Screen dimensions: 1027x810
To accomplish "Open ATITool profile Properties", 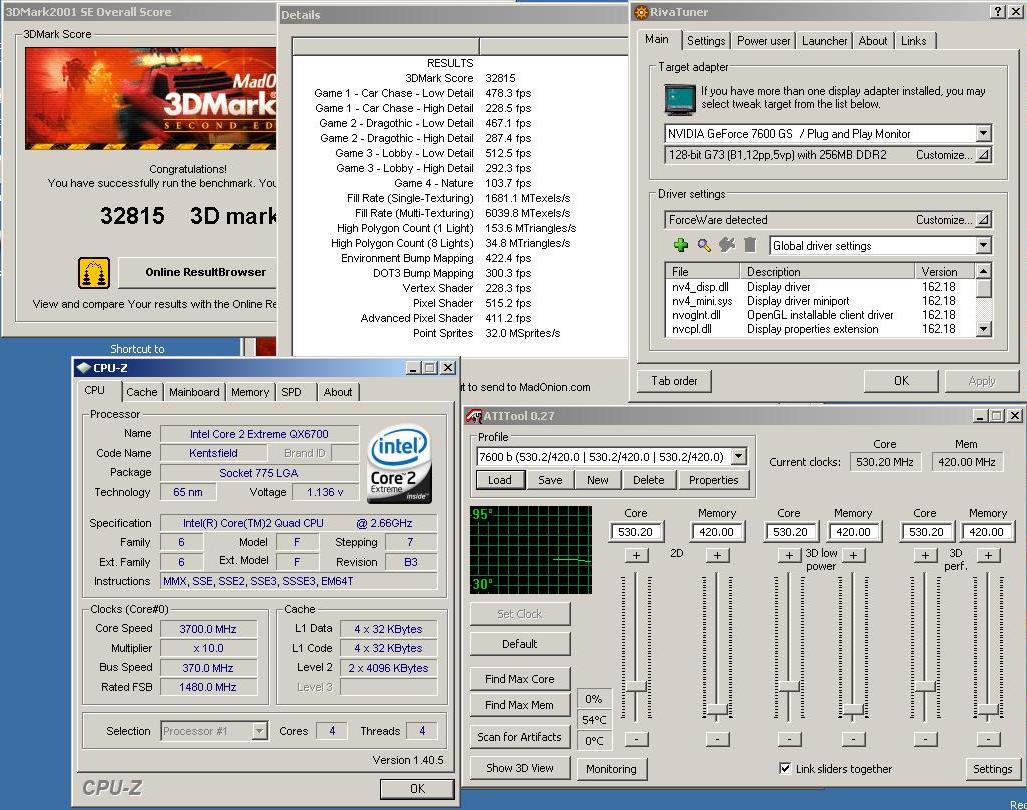I will tap(713, 480).
